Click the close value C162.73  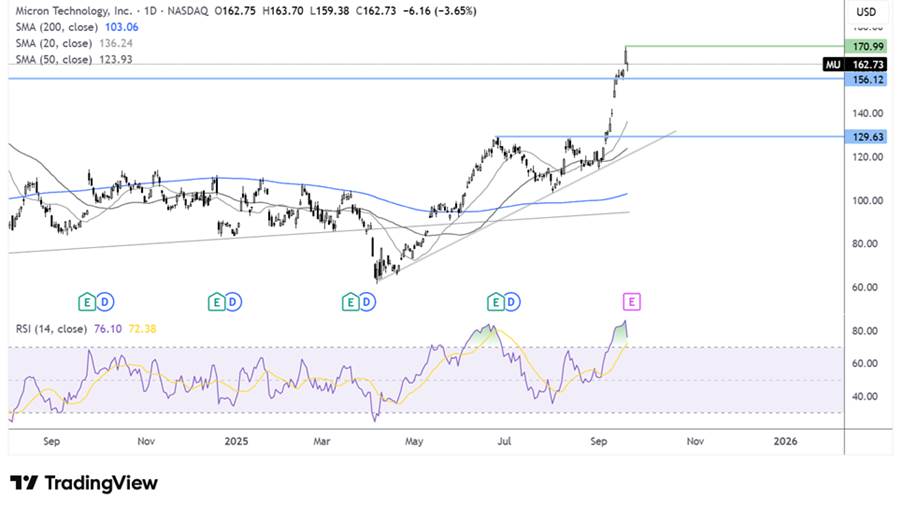(376, 11)
